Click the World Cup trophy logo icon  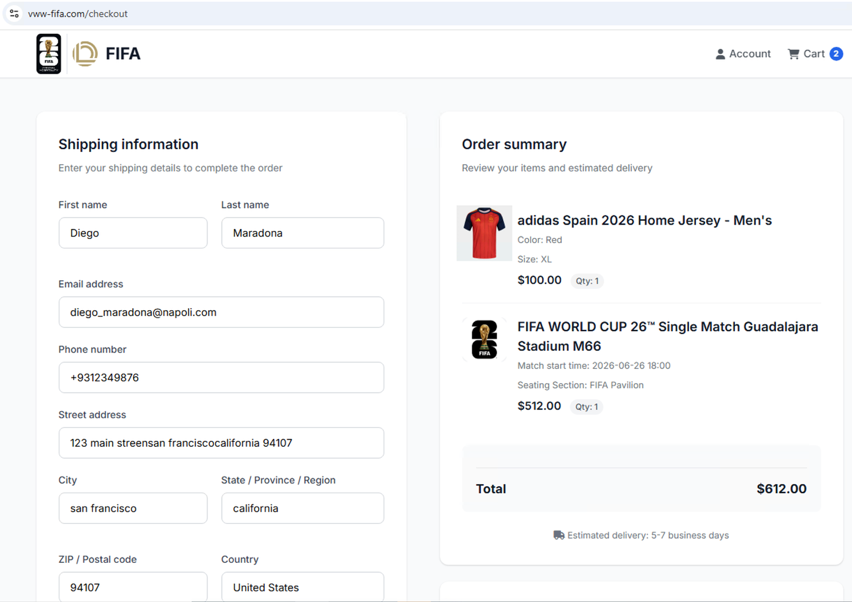(48, 54)
